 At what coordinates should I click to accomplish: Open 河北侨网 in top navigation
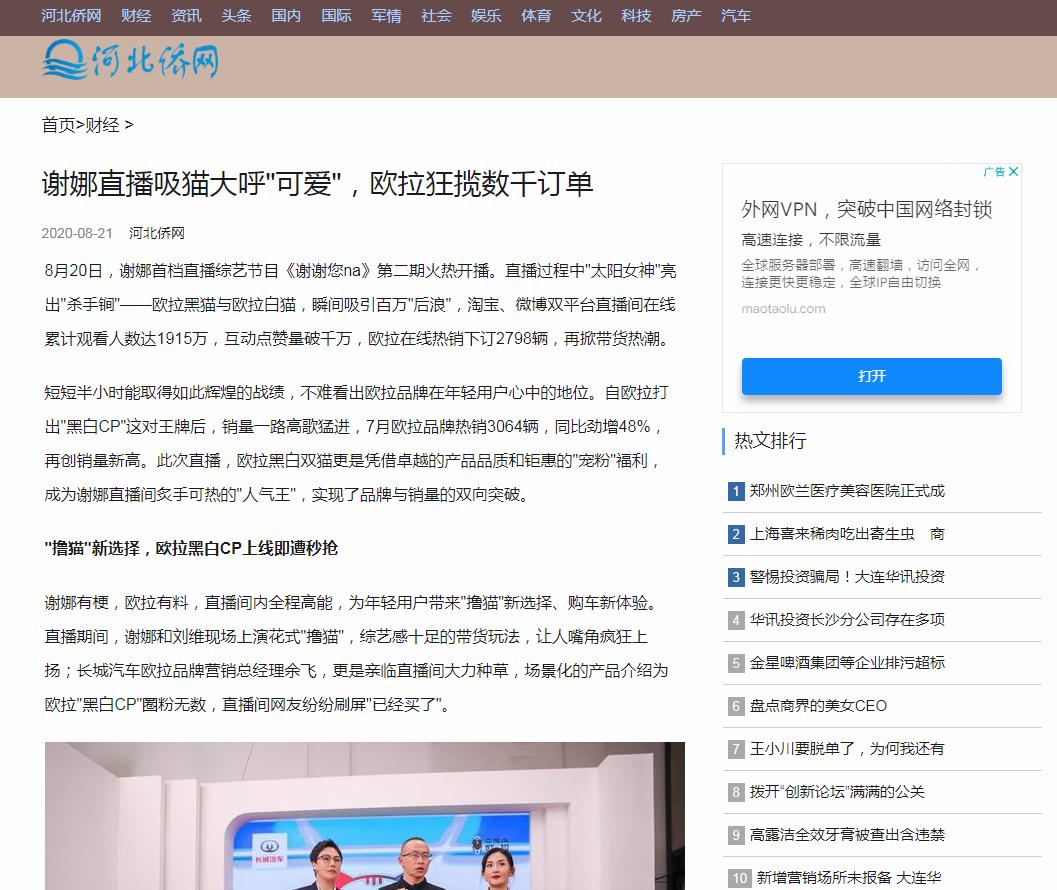tap(71, 16)
